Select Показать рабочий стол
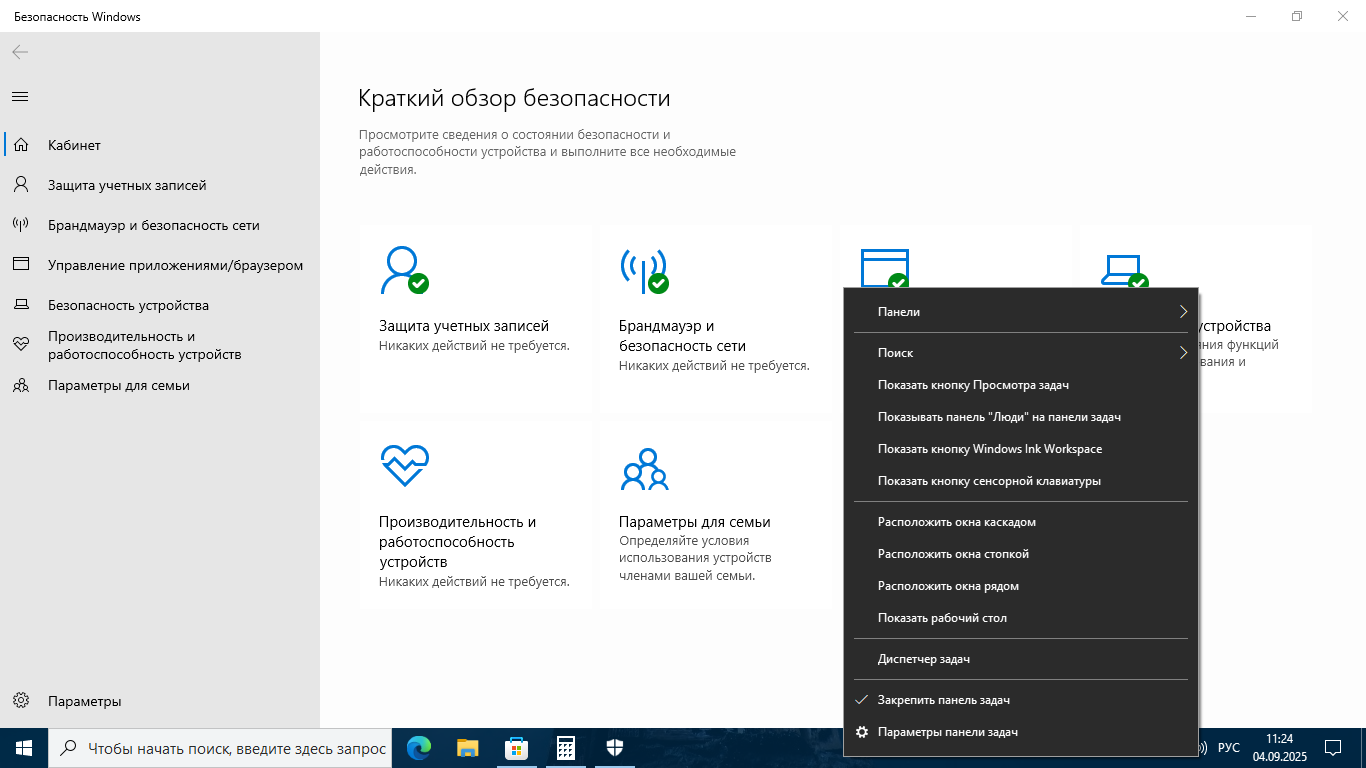Image resolution: width=1366 pixels, height=768 pixels. 1021,618
